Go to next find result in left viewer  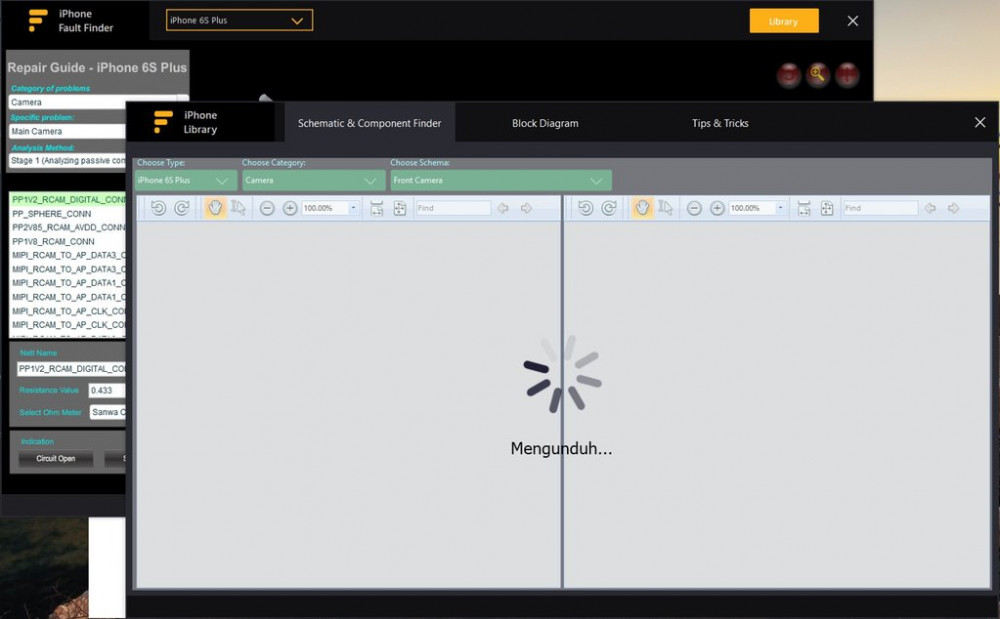pyautogui.click(x=526, y=208)
